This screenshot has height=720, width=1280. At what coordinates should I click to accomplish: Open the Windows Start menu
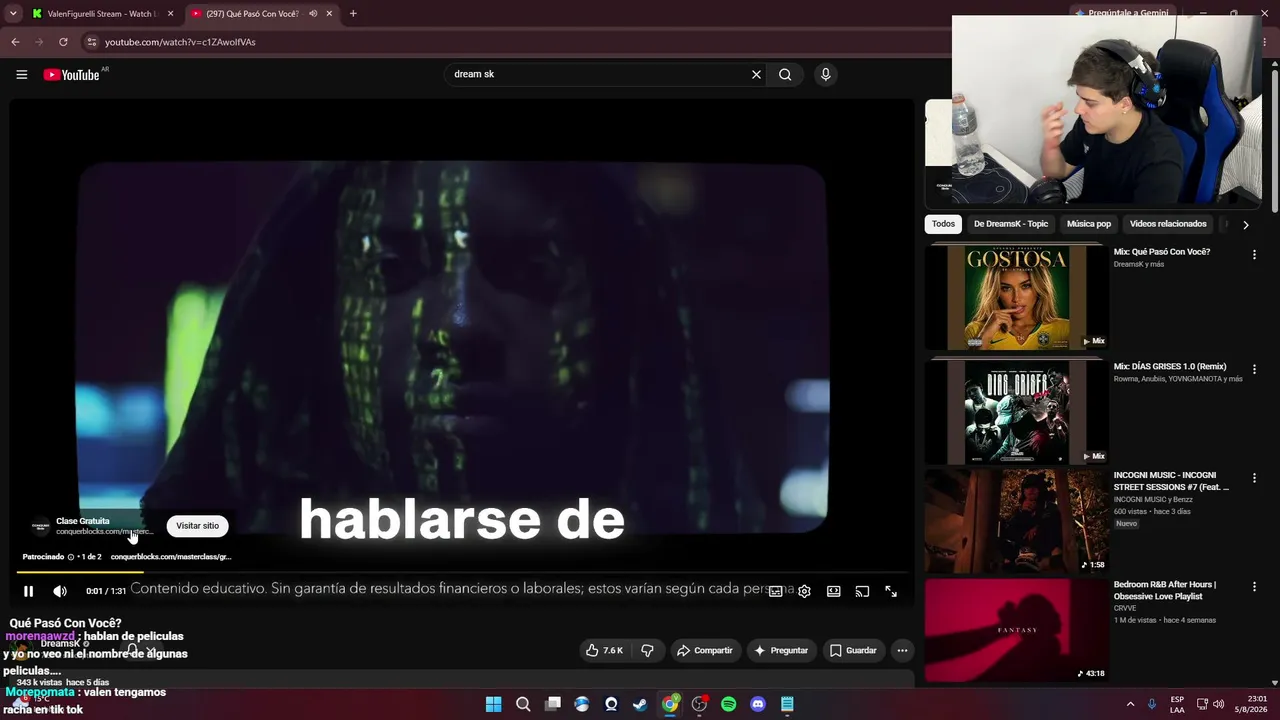tap(493, 704)
